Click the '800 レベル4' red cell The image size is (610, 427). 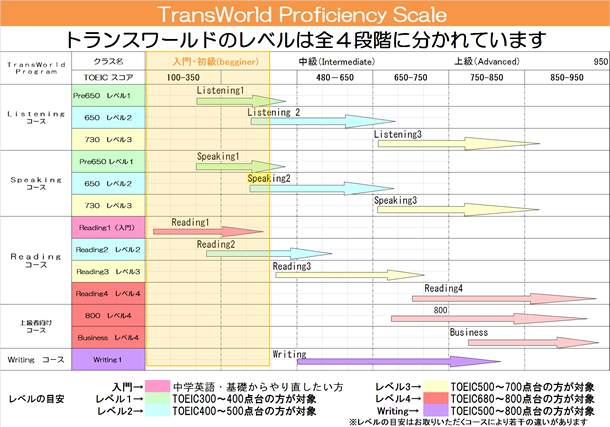click(x=109, y=315)
